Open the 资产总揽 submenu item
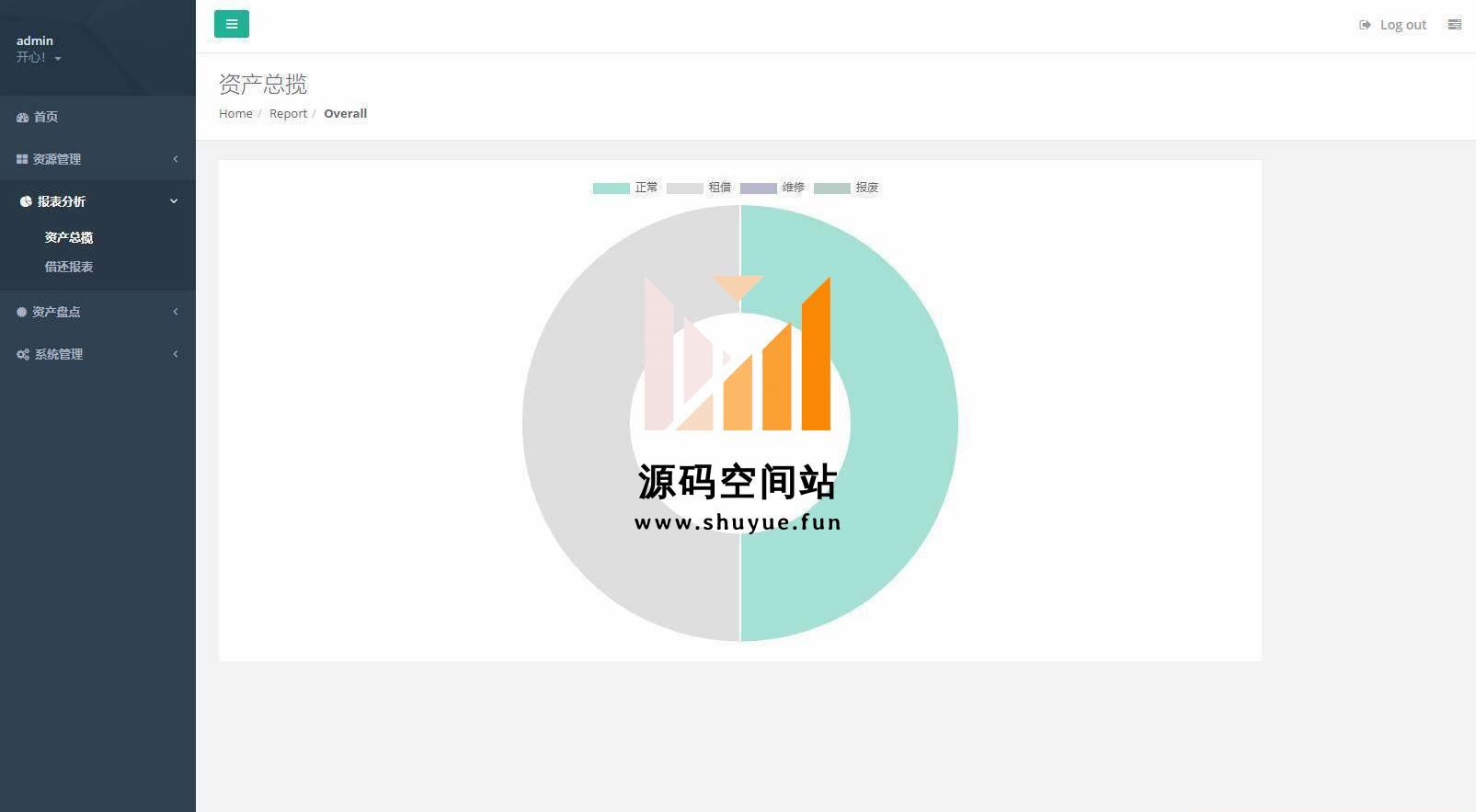 [x=69, y=237]
